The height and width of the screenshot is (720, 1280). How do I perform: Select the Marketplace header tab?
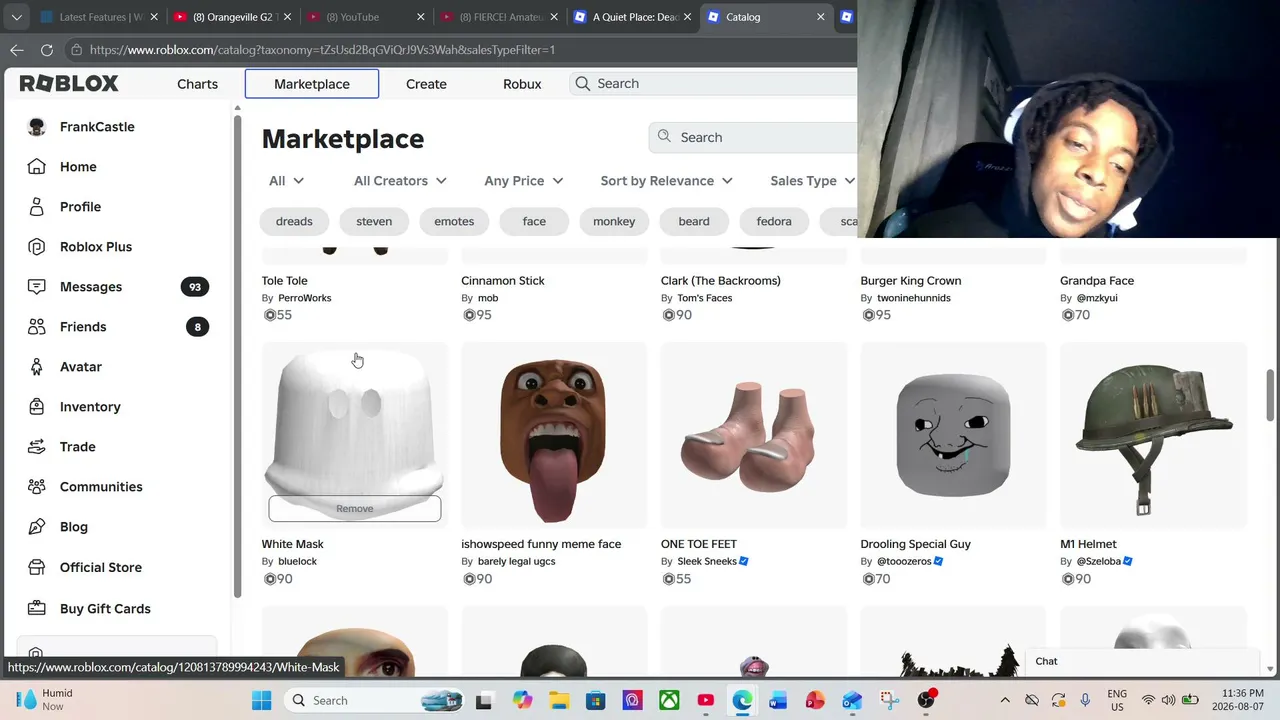(312, 84)
